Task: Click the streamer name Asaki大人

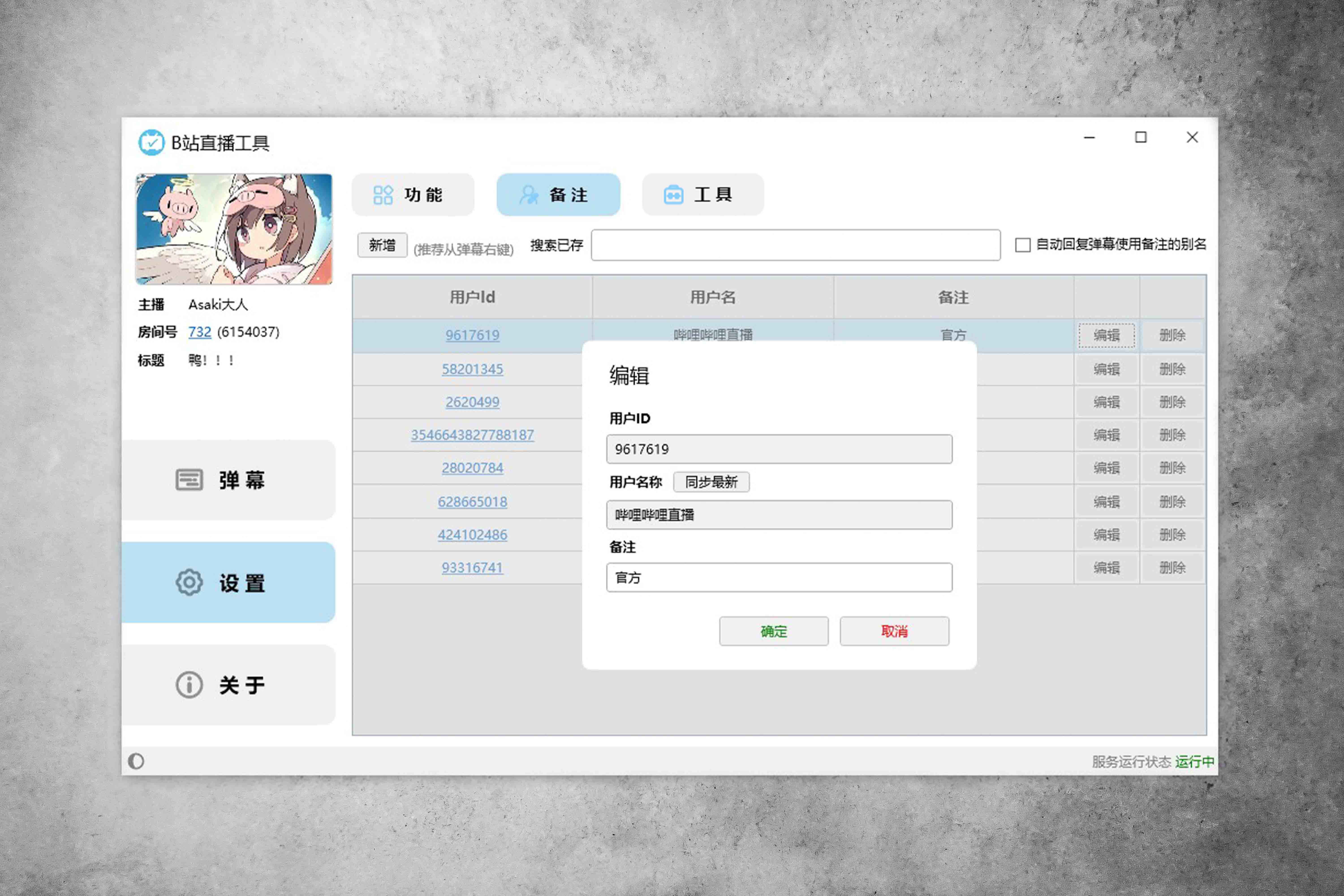Action: point(218,305)
